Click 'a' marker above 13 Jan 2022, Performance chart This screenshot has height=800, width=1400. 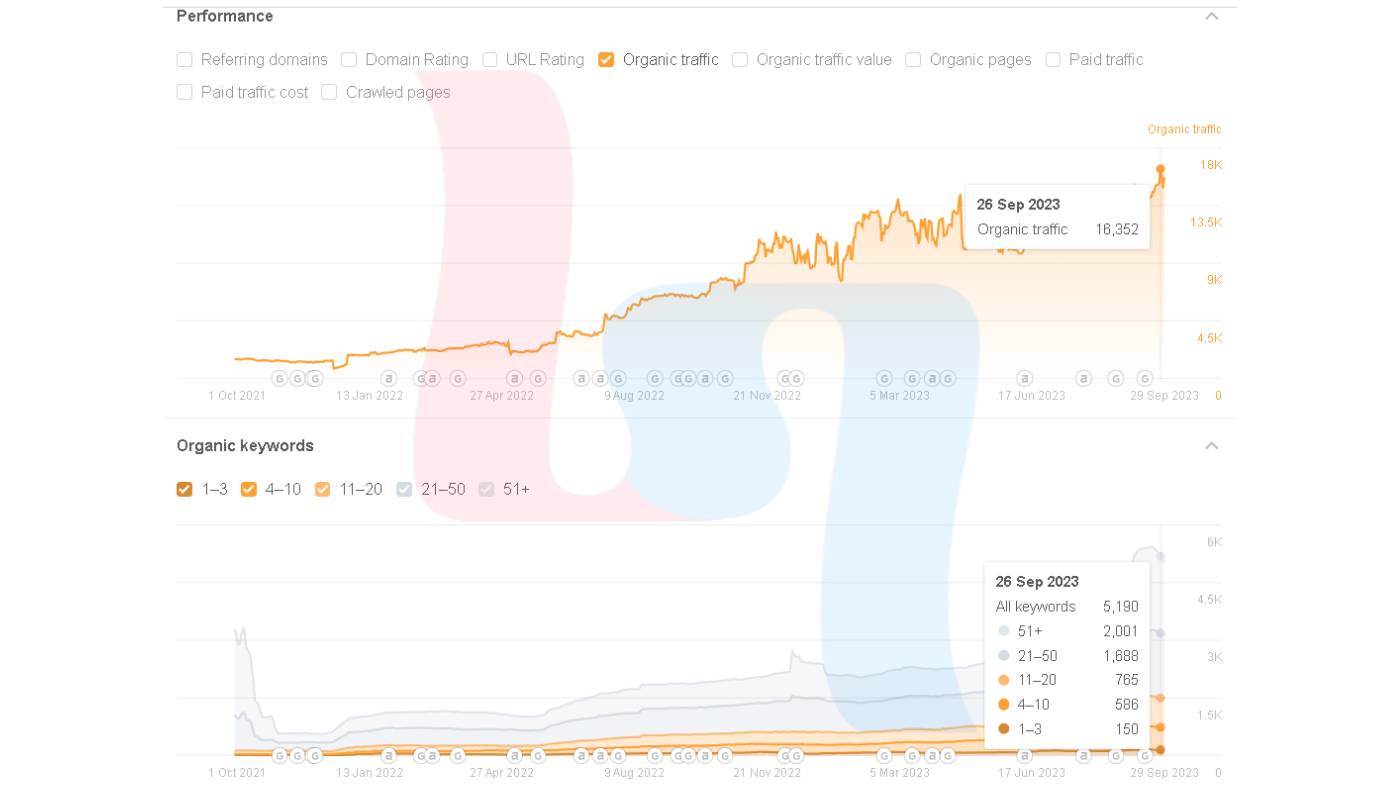coord(389,378)
